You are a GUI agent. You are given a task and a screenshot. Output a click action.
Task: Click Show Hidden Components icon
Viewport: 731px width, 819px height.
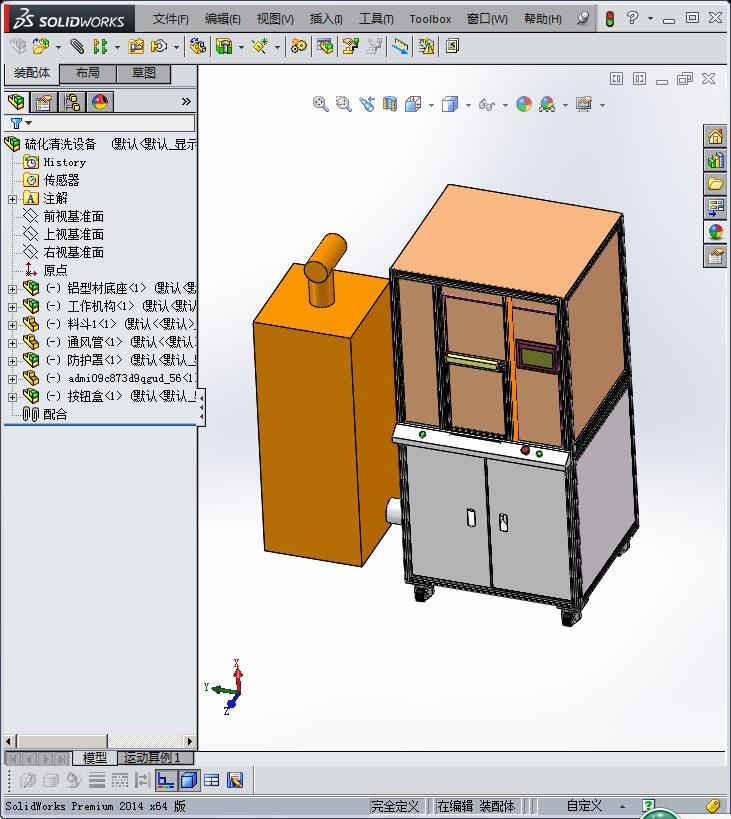coord(197,46)
